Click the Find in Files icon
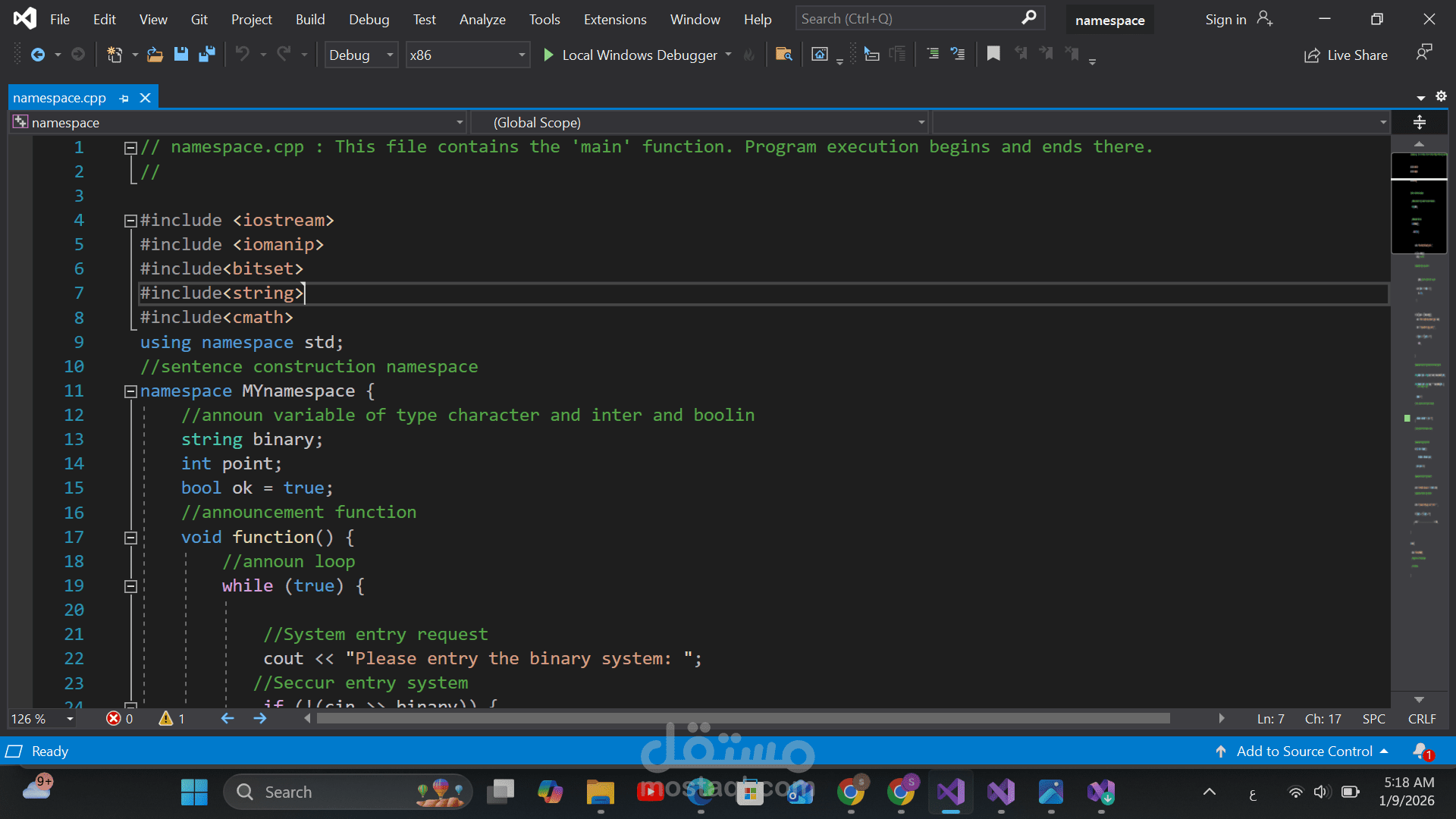Image resolution: width=1456 pixels, height=819 pixels. click(x=783, y=55)
